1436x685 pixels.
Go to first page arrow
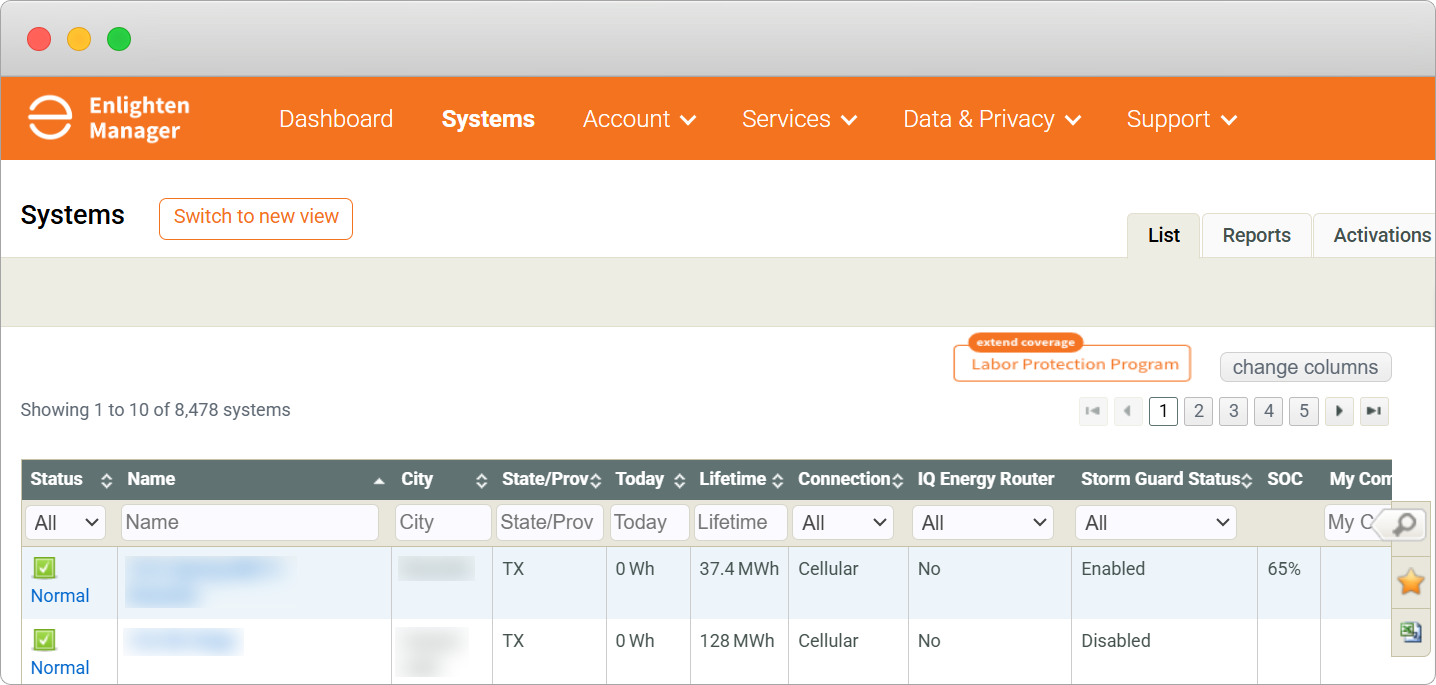1093,411
